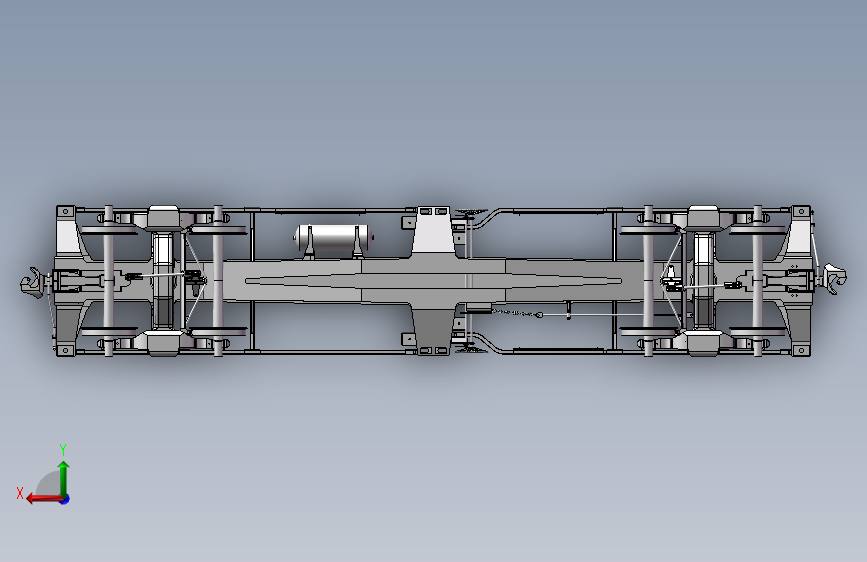Screen dimensions: 867x562
Task: Select the center sill beam of the underframe
Action: pyautogui.click(x=433, y=281)
